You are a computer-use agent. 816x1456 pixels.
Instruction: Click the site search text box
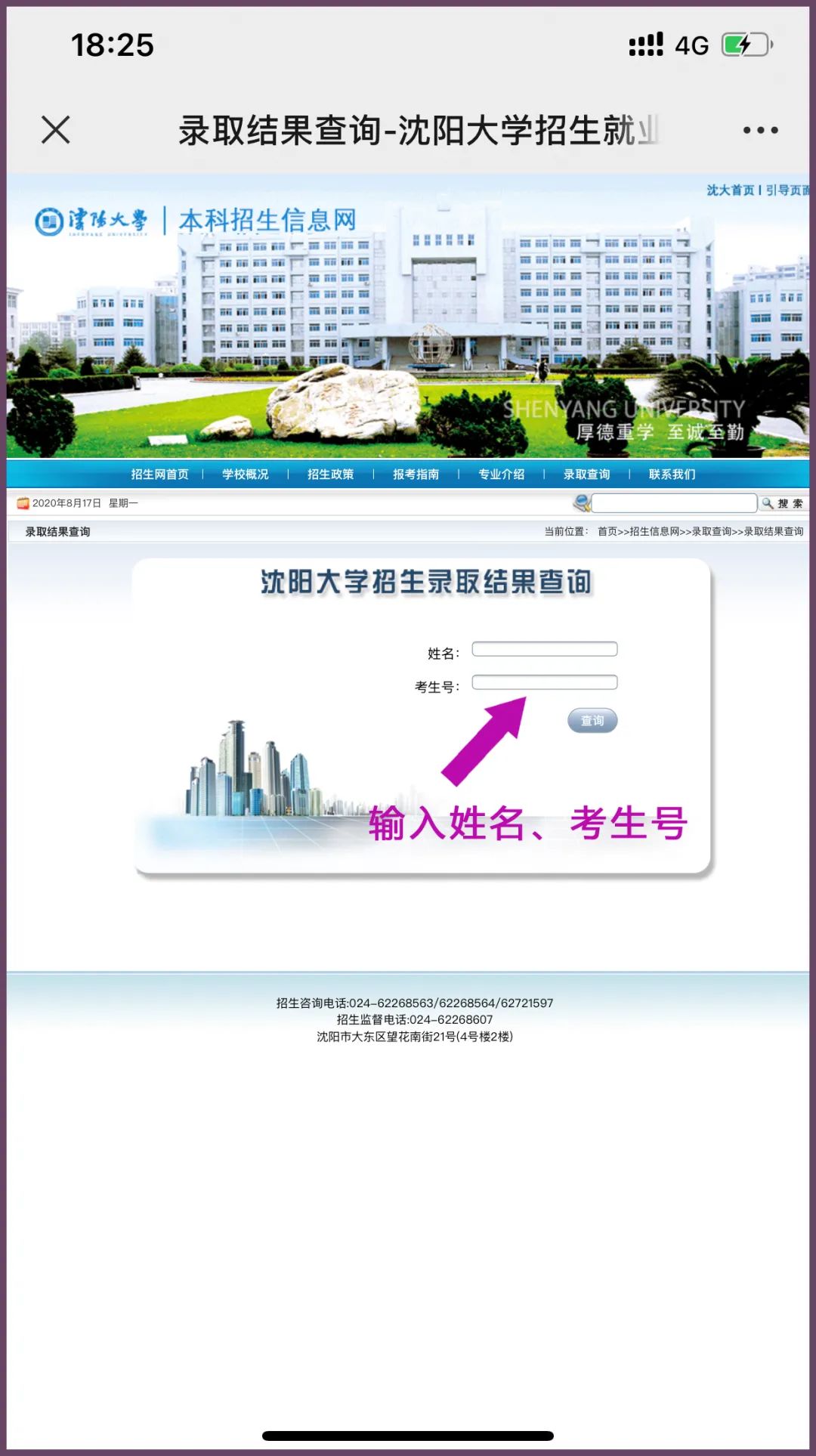(674, 503)
